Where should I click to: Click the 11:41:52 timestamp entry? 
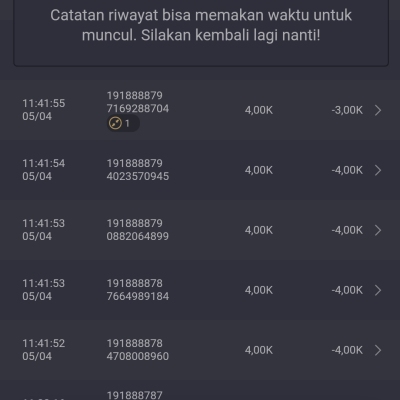coord(44,350)
